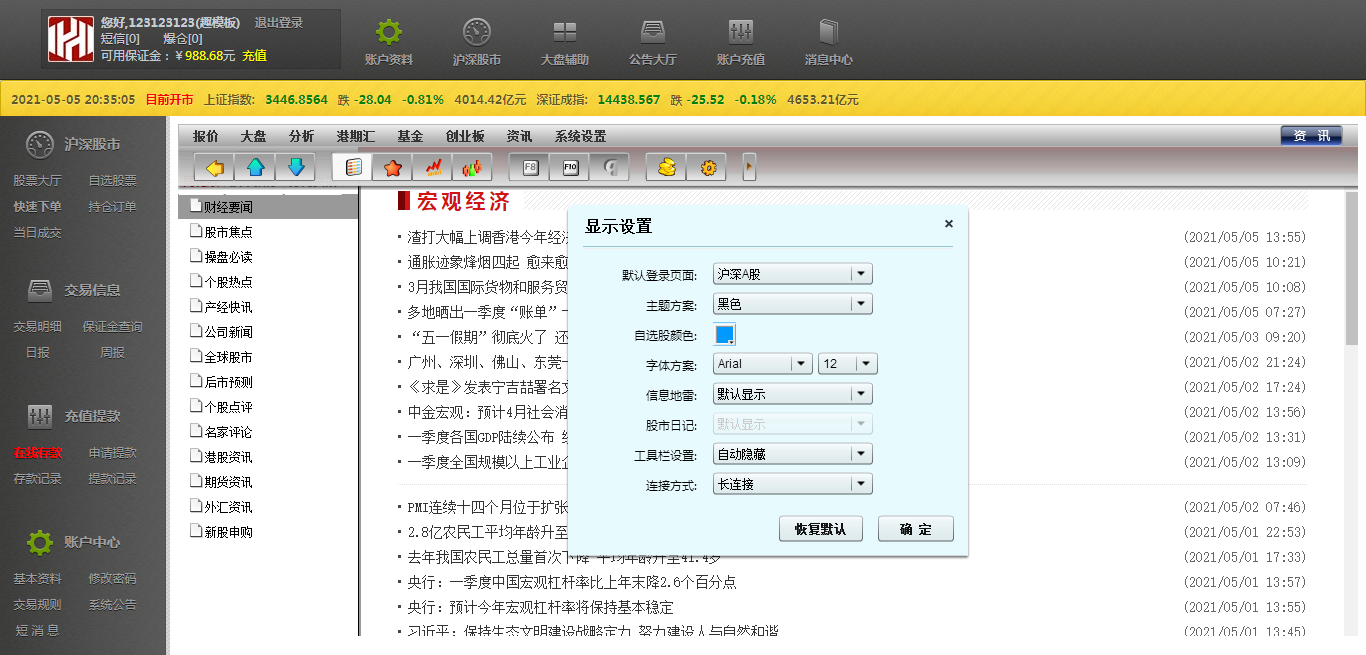Click the yellow back arrow toolbar icon
Image resolution: width=1366 pixels, height=655 pixels.
click(x=214, y=168)
